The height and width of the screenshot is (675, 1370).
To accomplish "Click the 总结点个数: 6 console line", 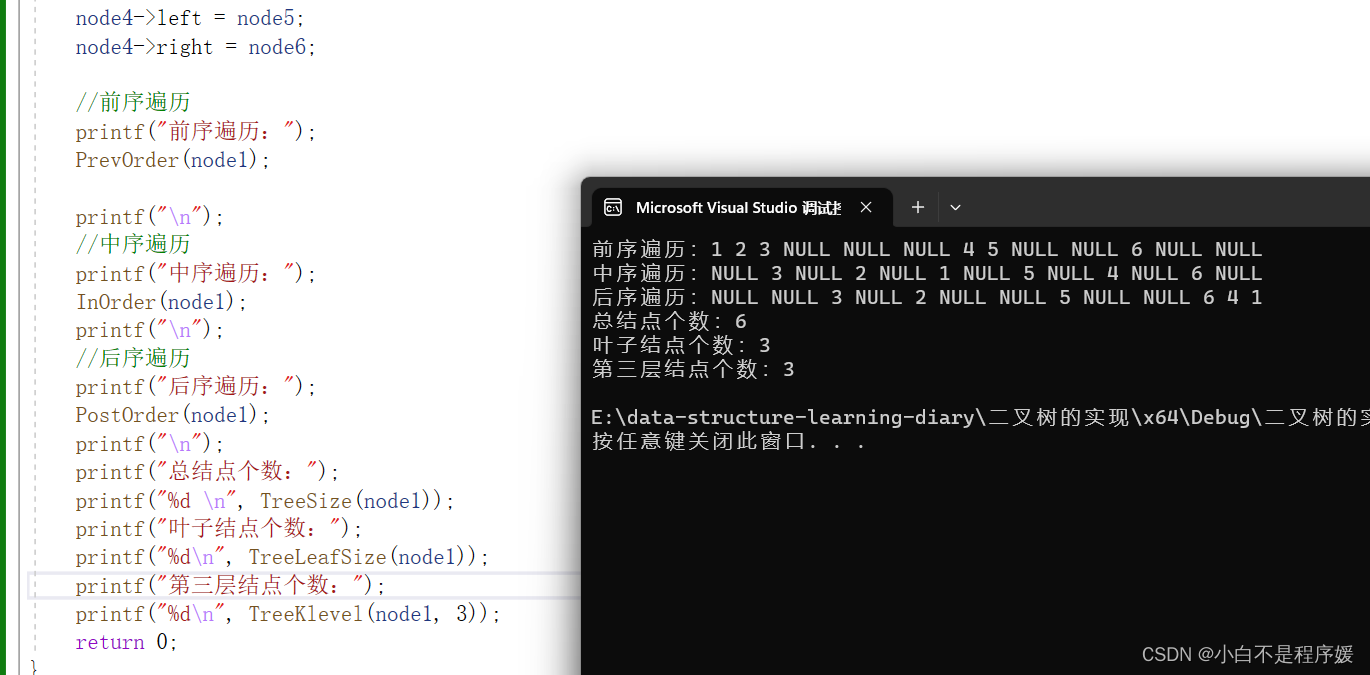I will point(669,321).
